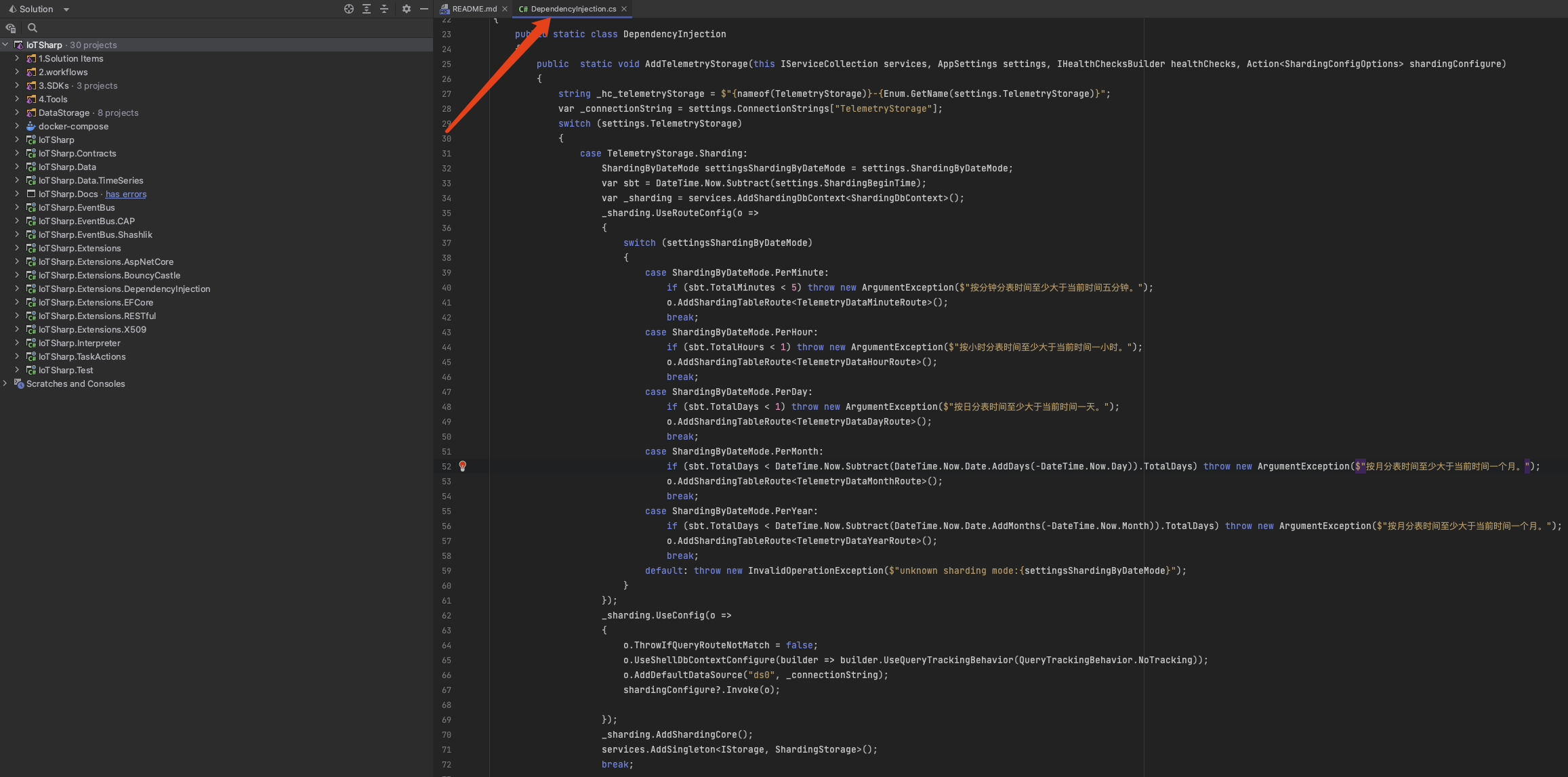The width and height of the screenshot is (1568, 777).
Task: Locate opened file with the crosshair icon
Action: point(349,9)
